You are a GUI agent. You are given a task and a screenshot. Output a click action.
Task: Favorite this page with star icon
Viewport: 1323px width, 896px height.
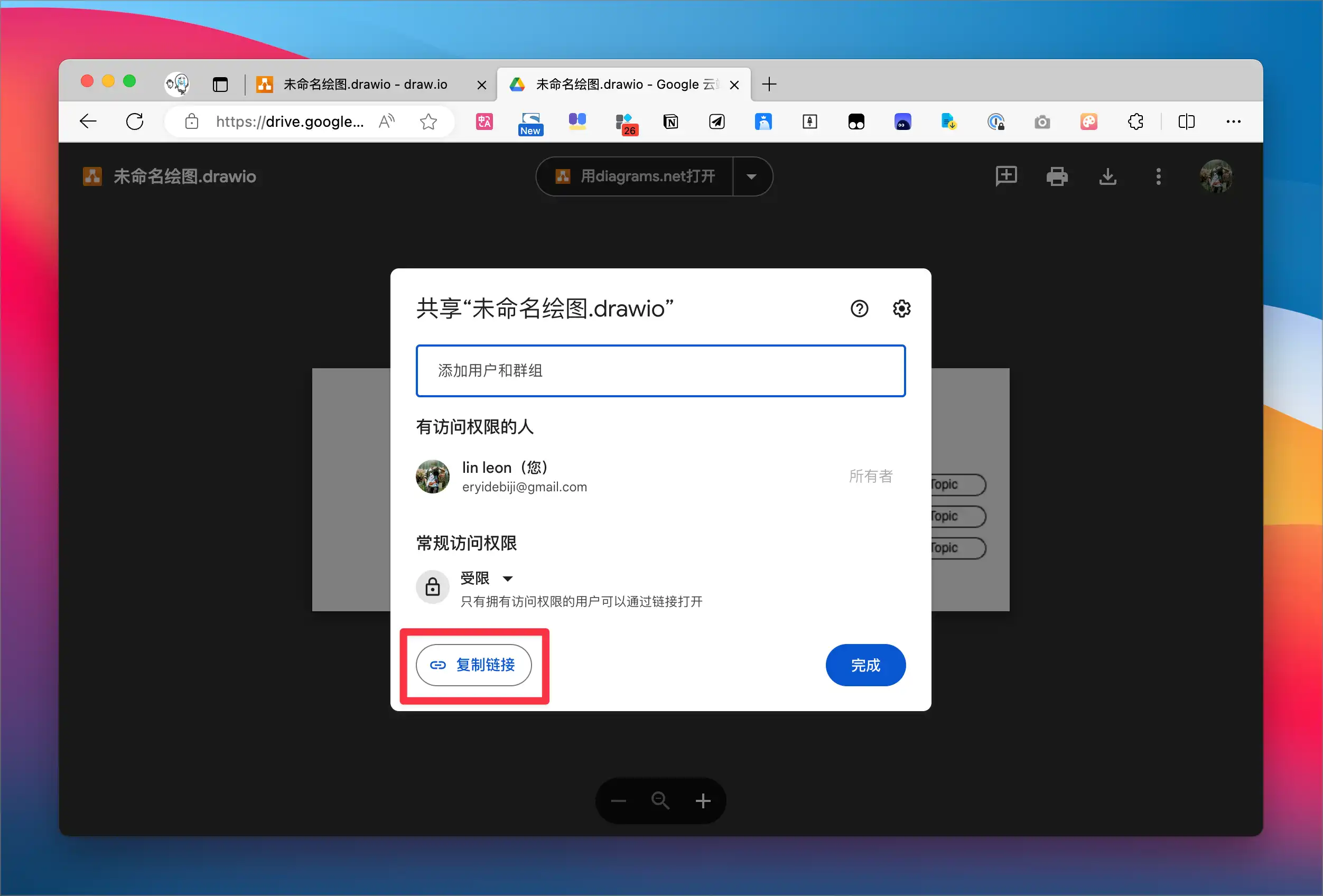[x=428, y=122]
